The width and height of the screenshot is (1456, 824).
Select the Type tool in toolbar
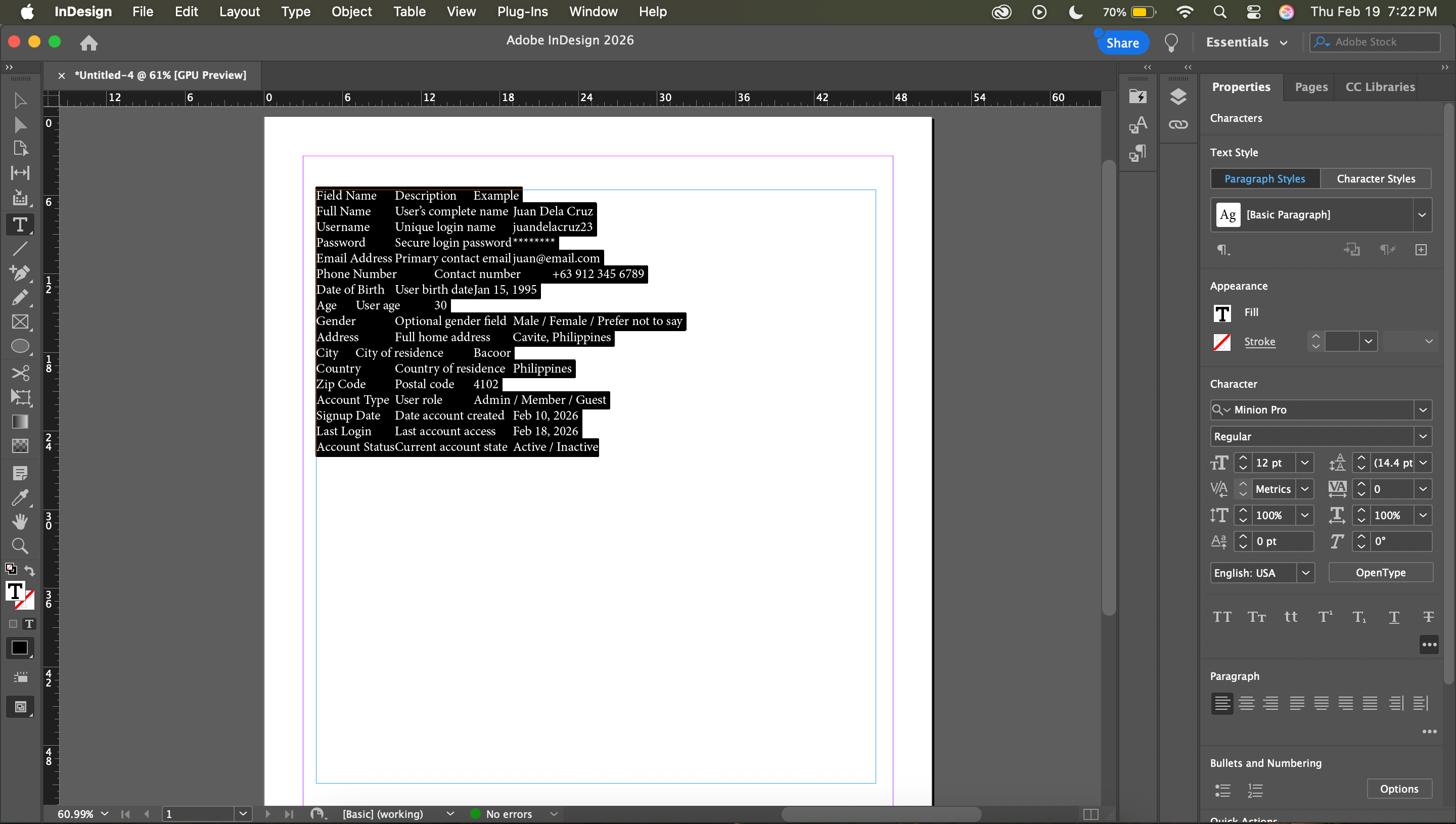pyautogui.click(x=20, y=224)
